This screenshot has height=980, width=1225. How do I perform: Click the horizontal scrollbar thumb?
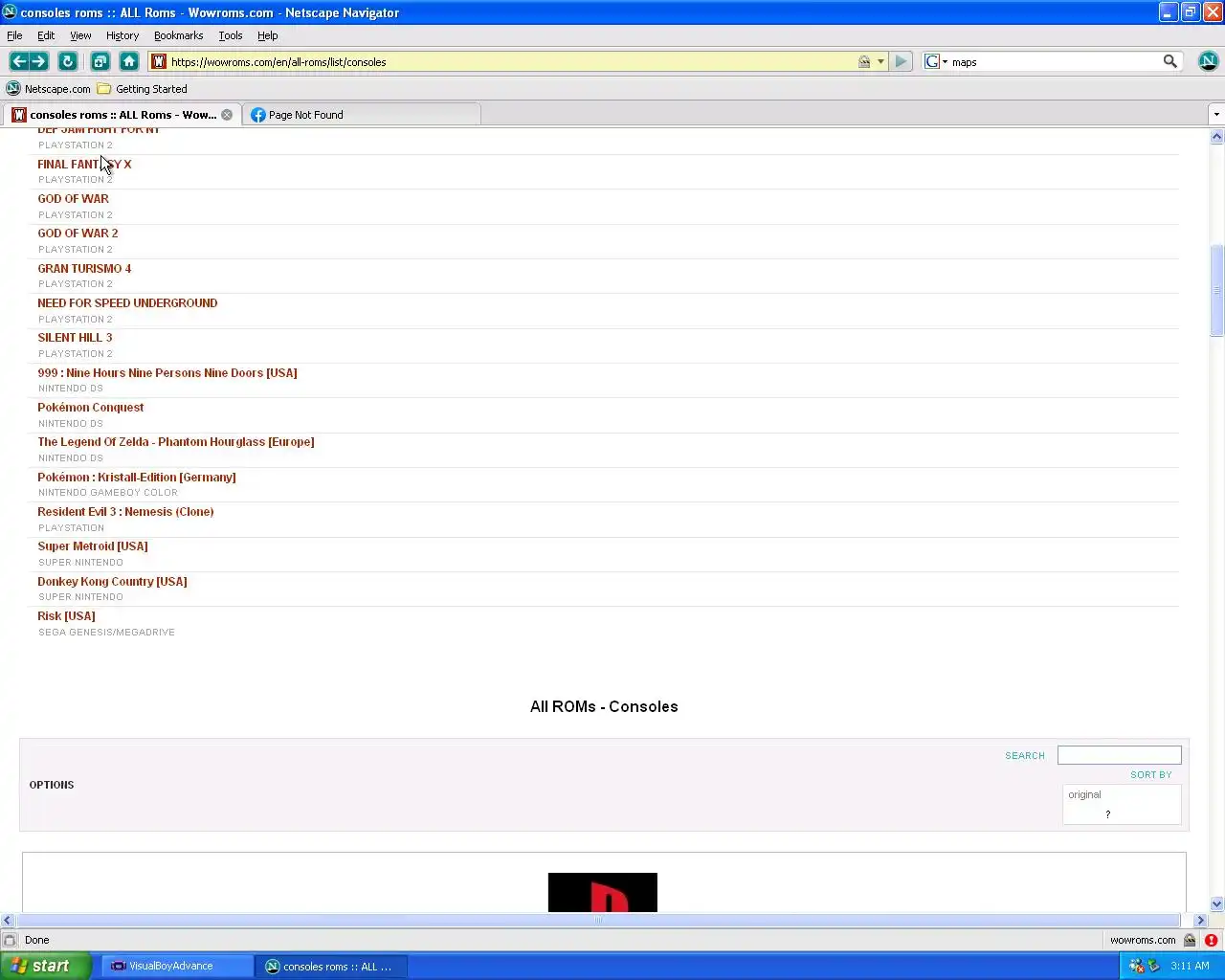(x=598, y=920)
